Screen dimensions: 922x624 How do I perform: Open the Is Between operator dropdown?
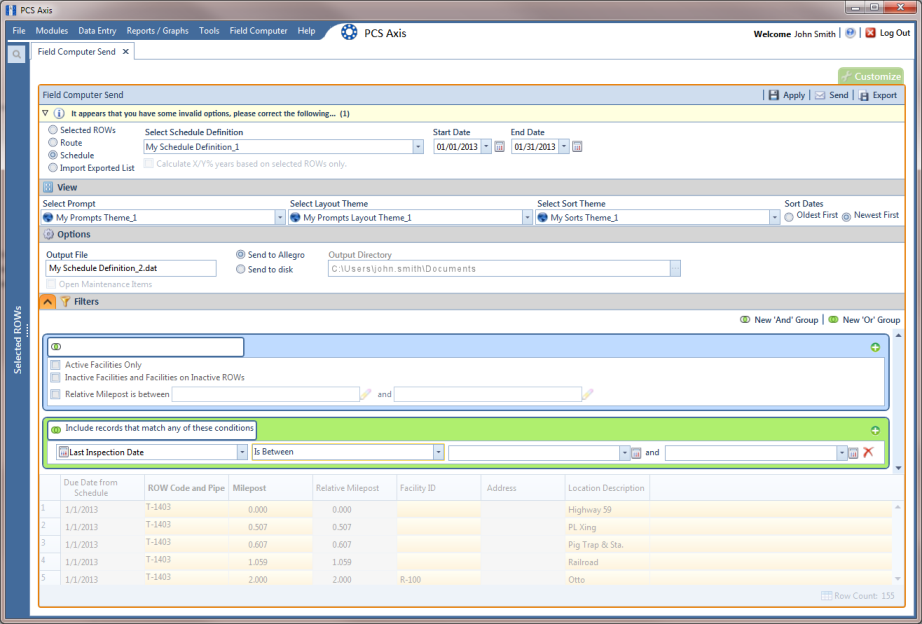coord(438,452)
